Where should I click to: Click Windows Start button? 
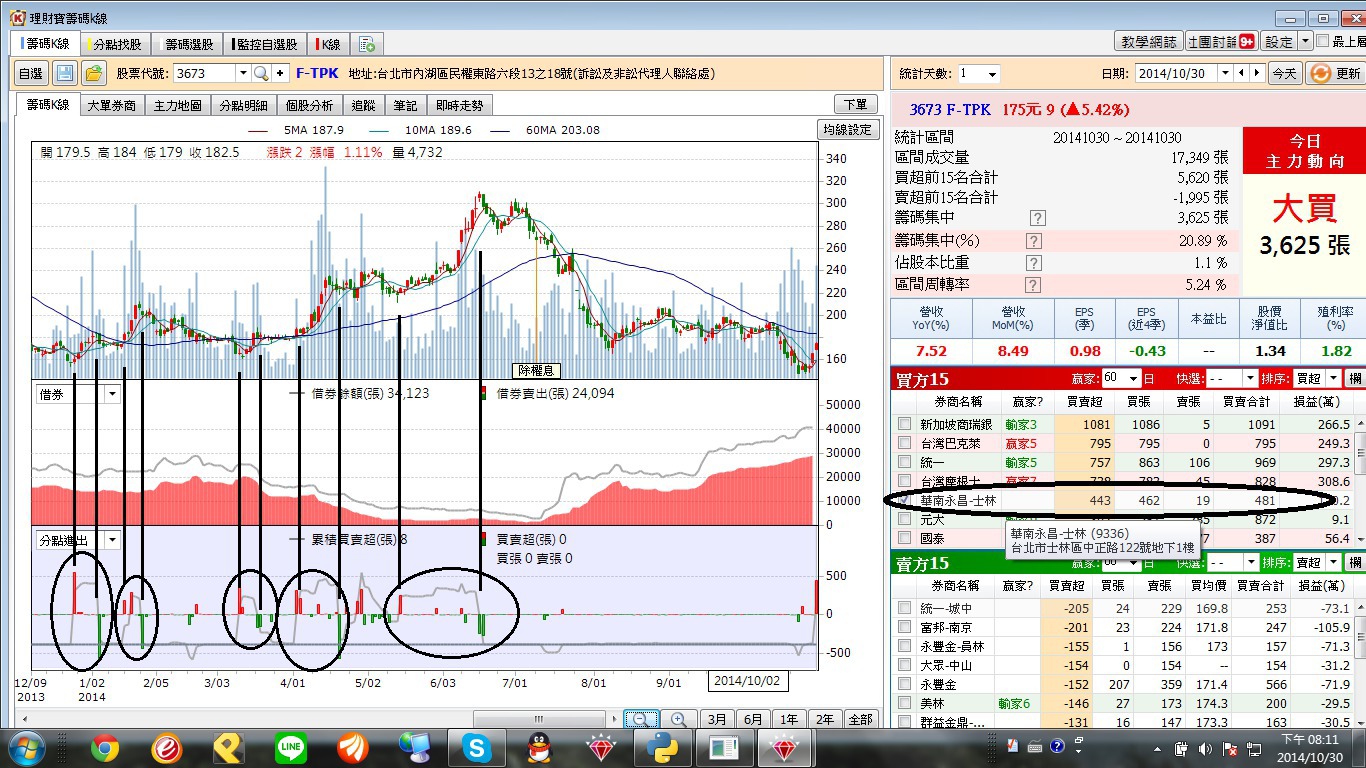pos(27,747)
